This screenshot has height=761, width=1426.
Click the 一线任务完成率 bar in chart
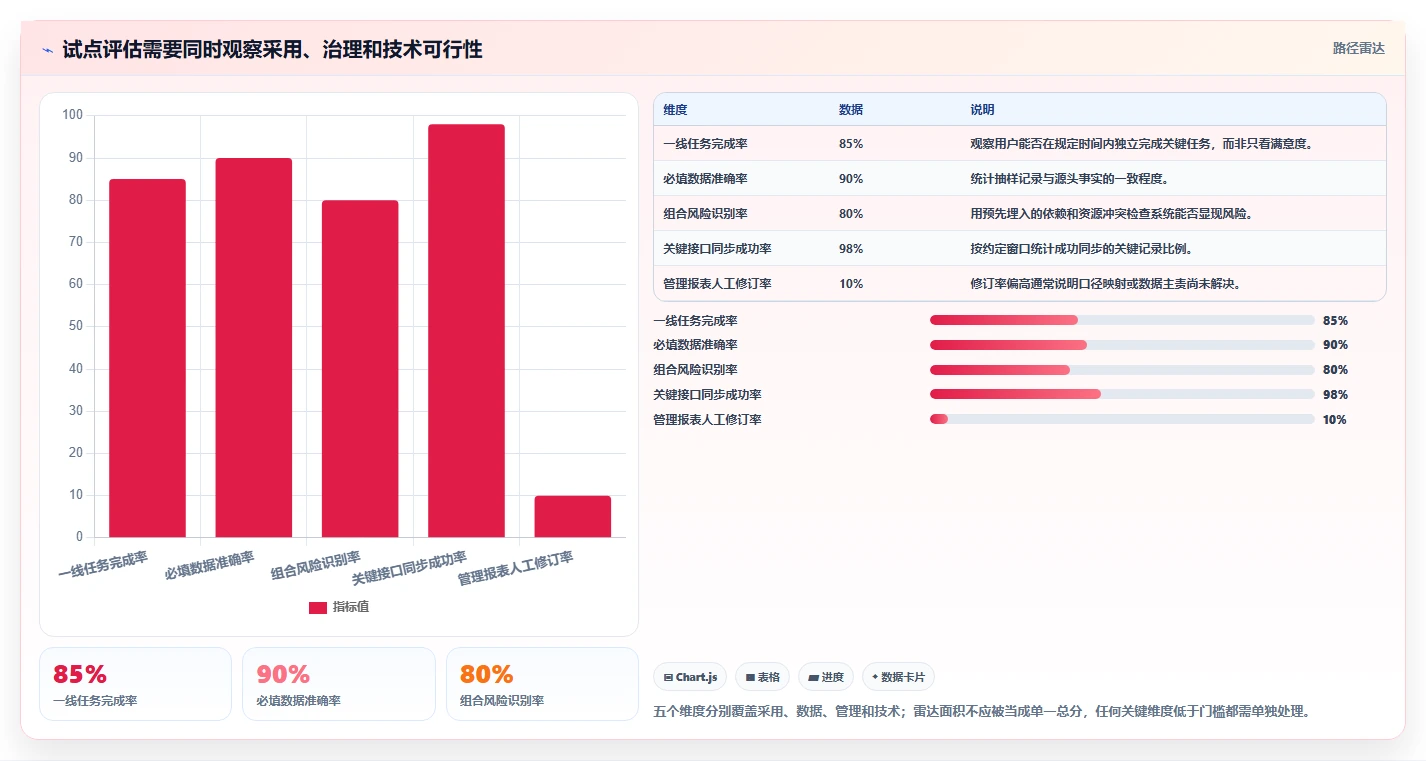coord(147,358)
